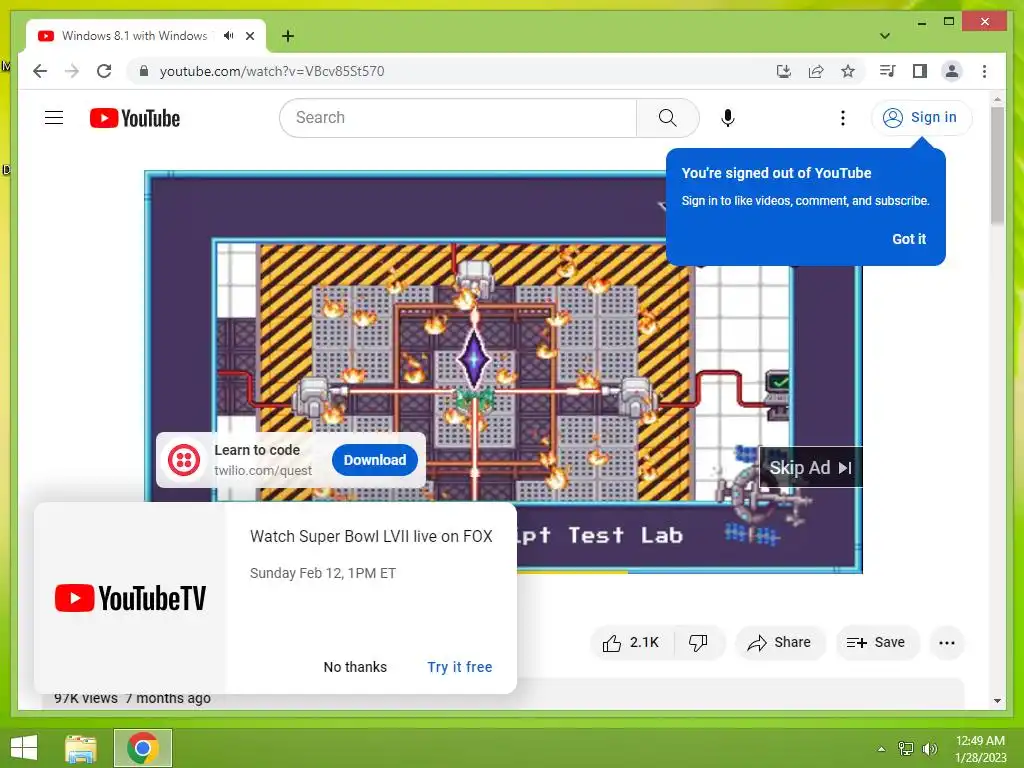The width and height of the screenshot is (1024, 768).
Task: Click the video progress bar
Action: click(x=689, y=571)
